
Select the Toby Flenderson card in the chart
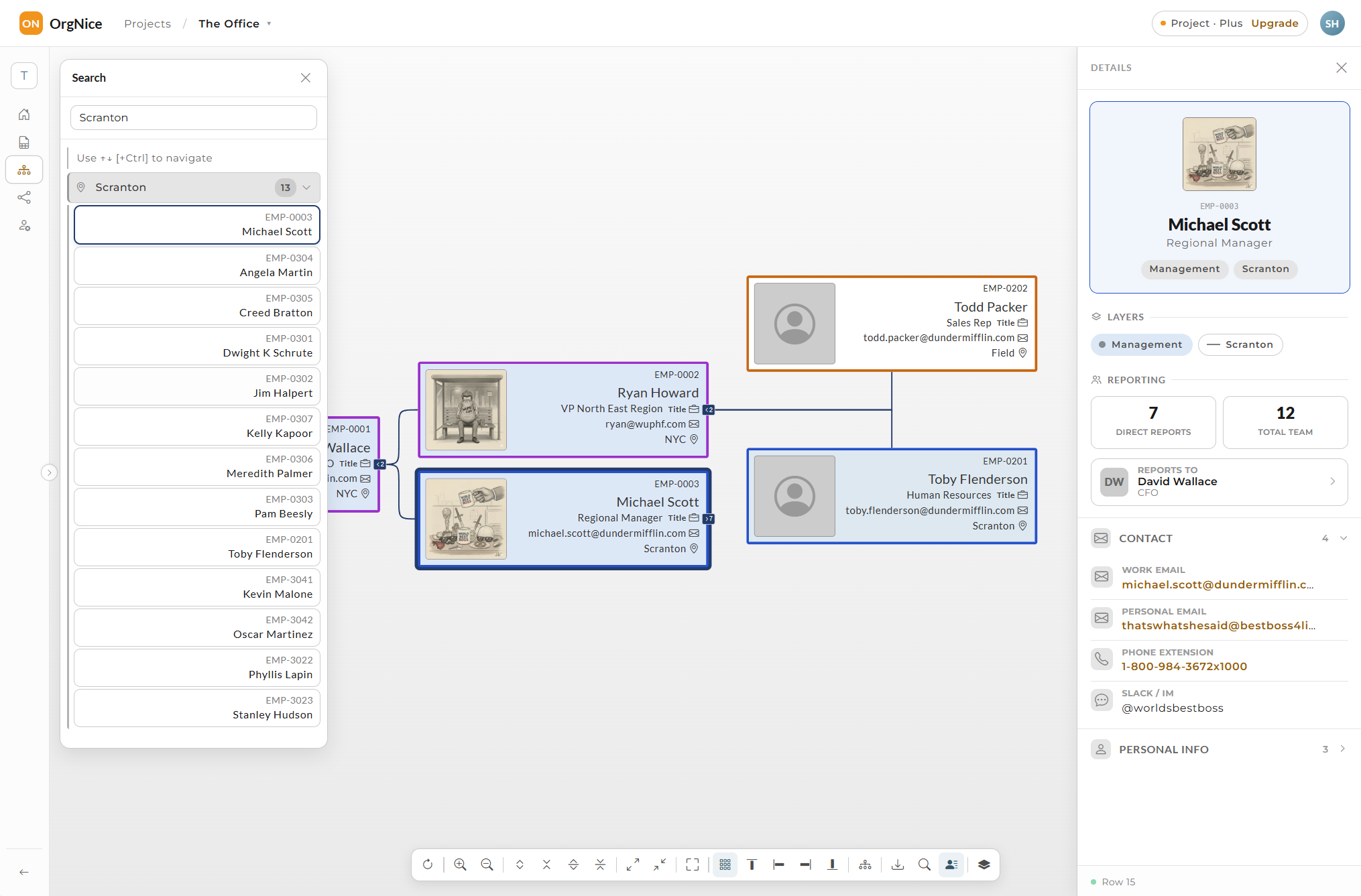tap(892, 496)
